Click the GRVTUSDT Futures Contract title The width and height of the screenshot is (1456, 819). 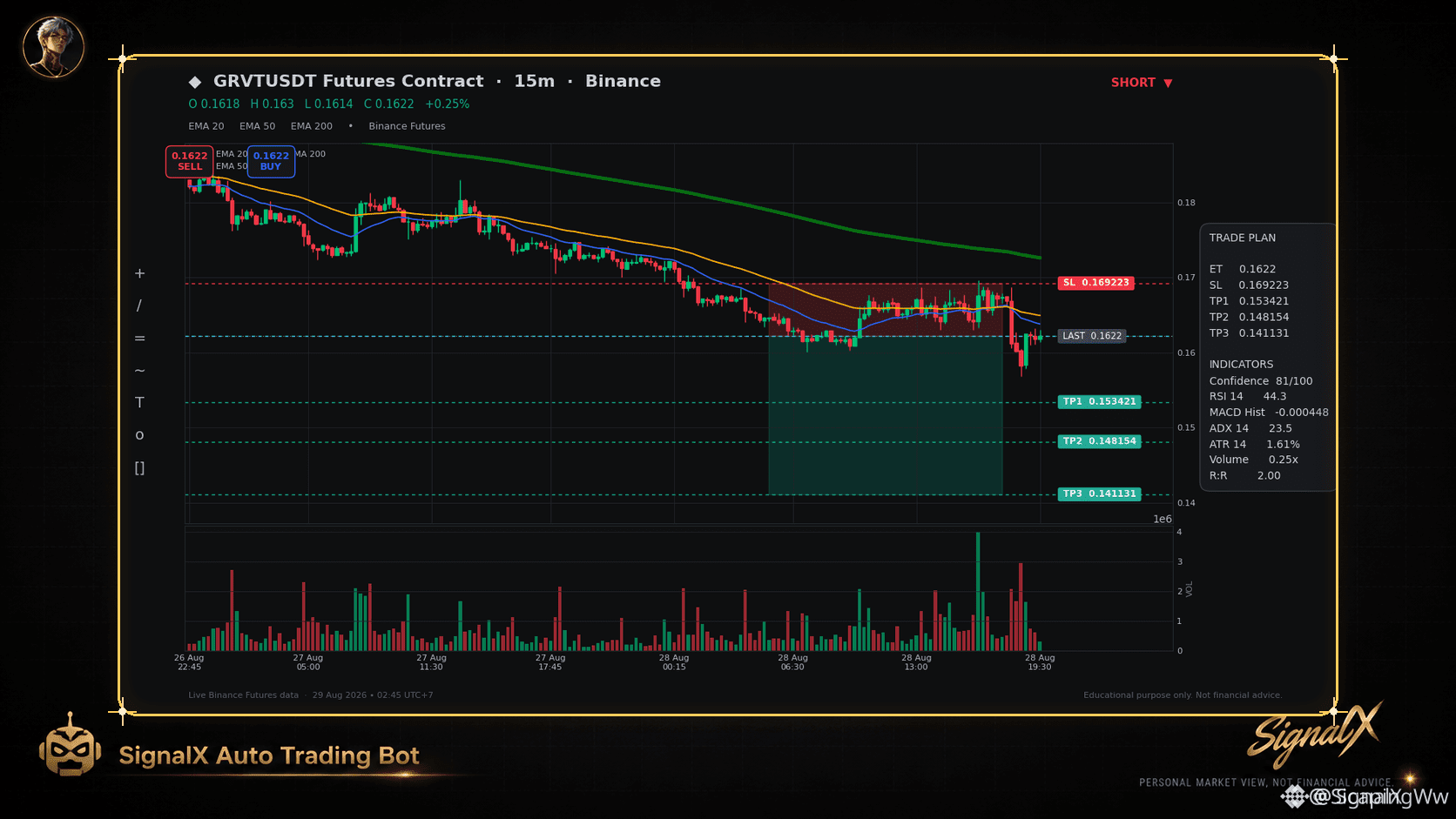(x=348, y=81)
